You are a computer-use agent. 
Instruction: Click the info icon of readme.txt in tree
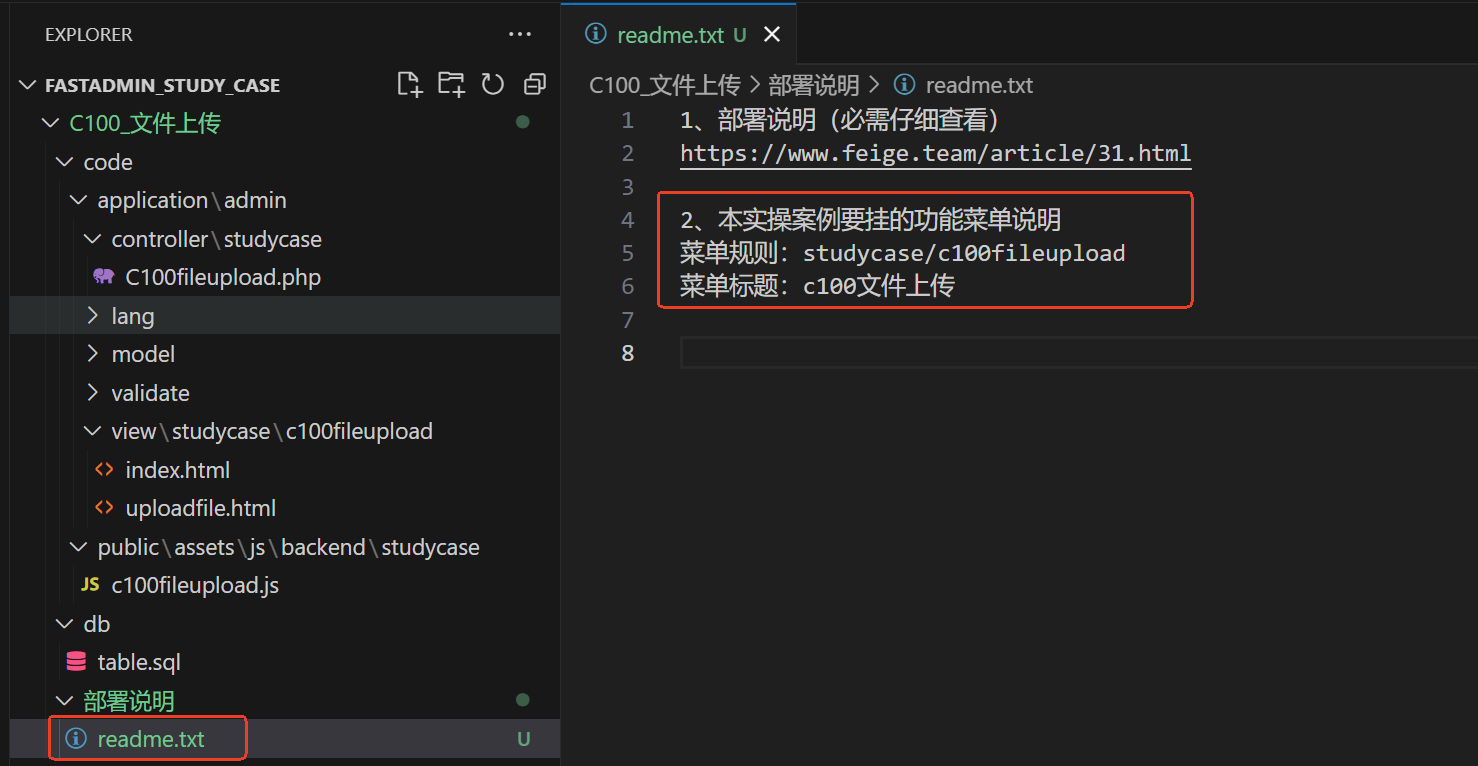point(75,739)
